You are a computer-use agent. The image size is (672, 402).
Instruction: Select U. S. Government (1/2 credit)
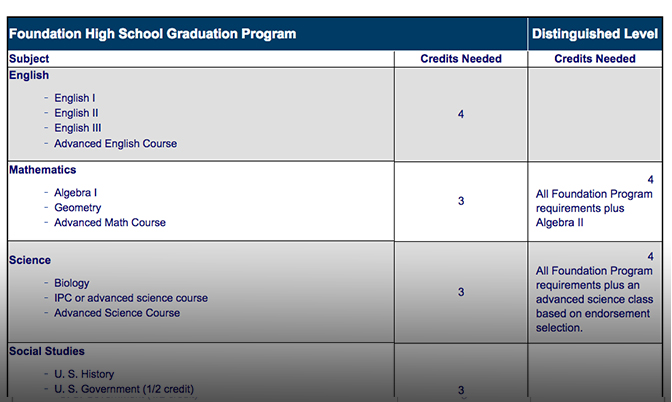pos(124,389)
